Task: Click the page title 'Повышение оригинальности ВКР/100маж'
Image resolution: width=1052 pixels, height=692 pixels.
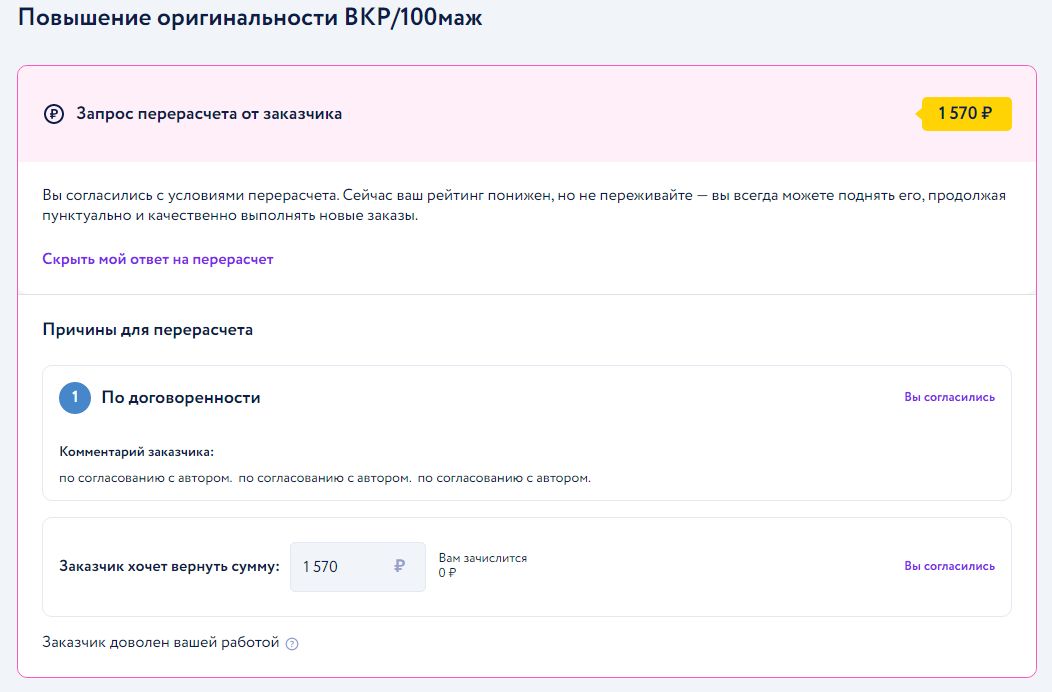Action: coord(250,18)
